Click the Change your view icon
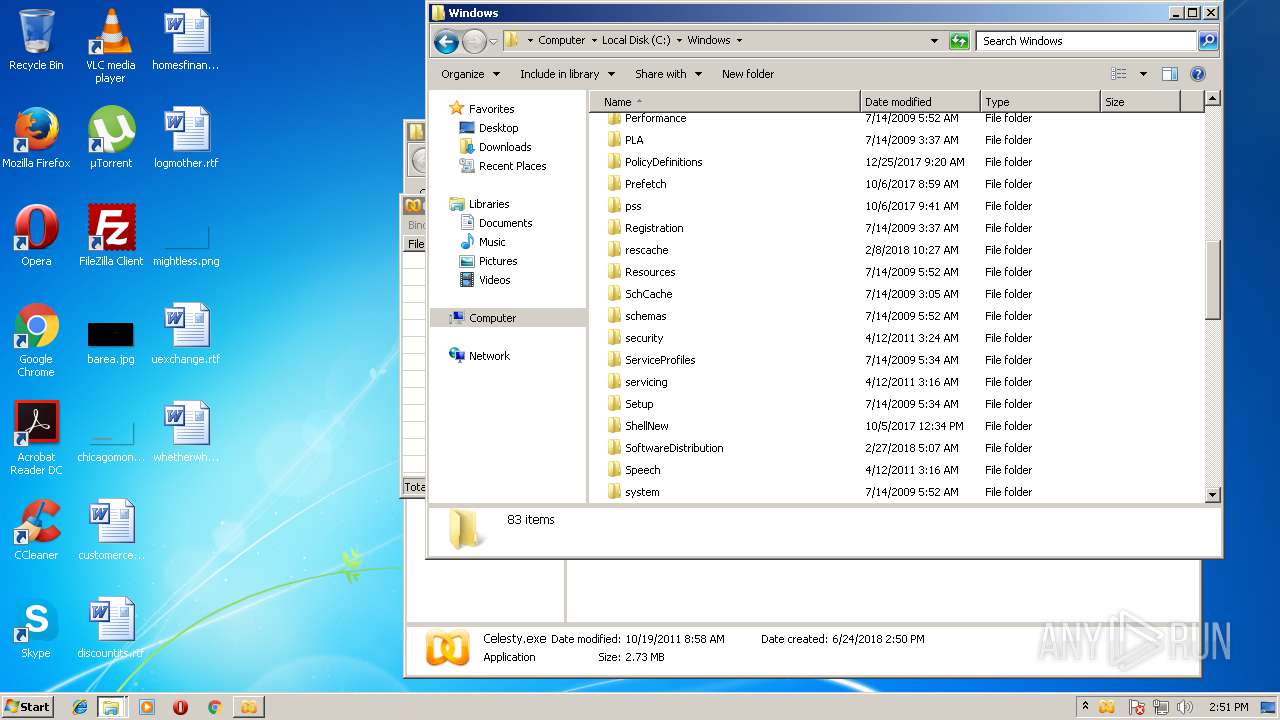 [x=1119, y=74]
